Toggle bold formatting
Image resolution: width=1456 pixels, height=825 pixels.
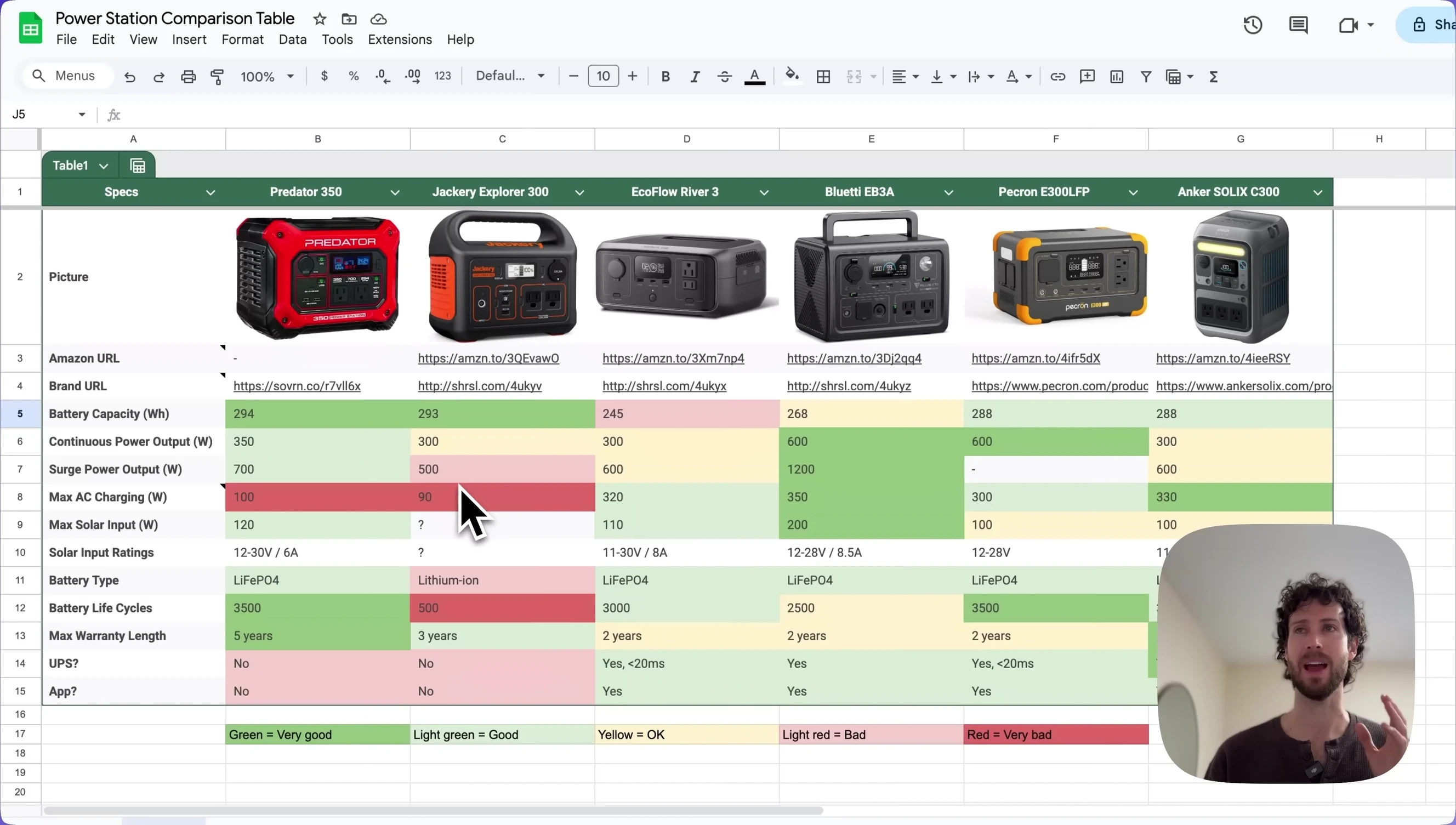click(666, 77)
